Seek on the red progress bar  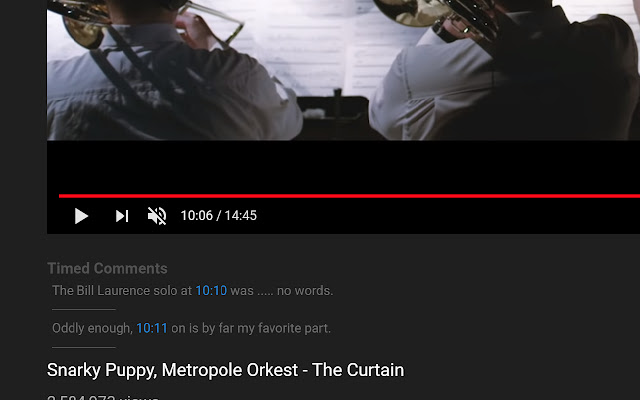(x=349, y=196)
